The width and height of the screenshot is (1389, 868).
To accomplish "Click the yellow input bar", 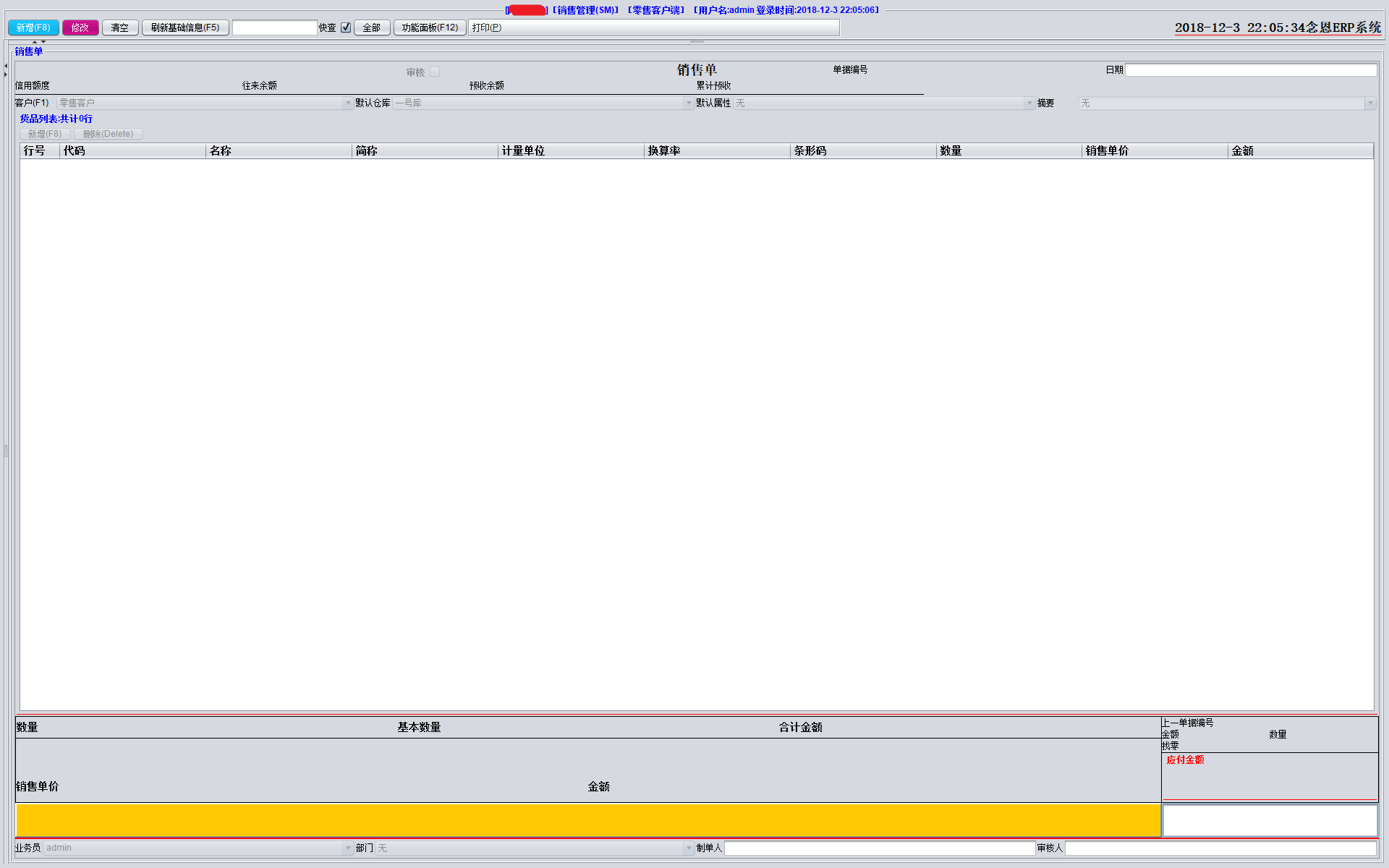I will click(x=588, y=820).
